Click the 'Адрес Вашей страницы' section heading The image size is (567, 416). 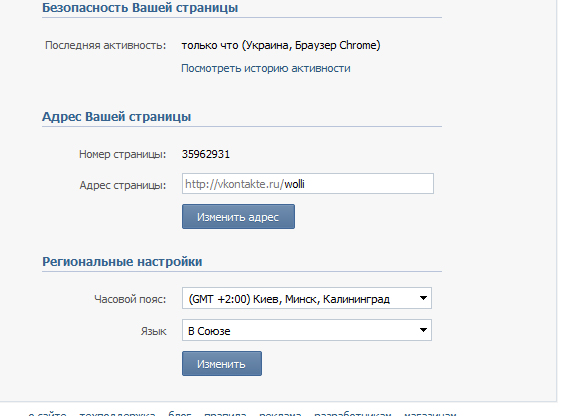116,116
